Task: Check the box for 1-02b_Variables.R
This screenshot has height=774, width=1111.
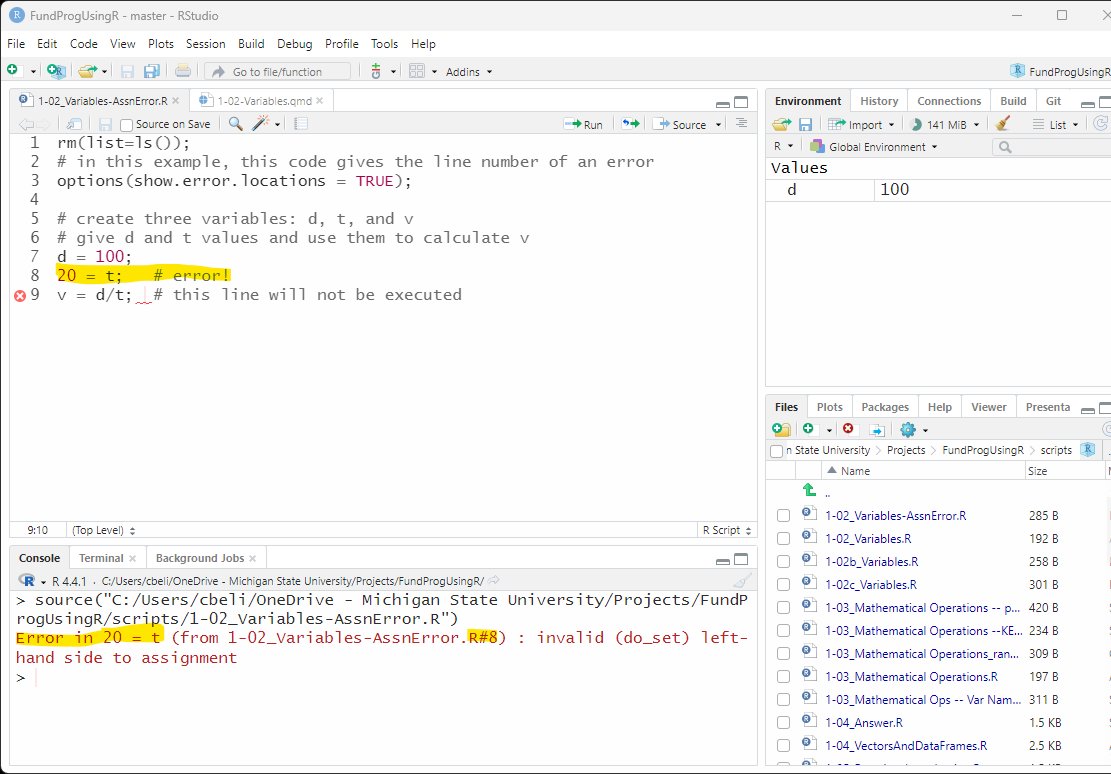Action: point(783,561)
